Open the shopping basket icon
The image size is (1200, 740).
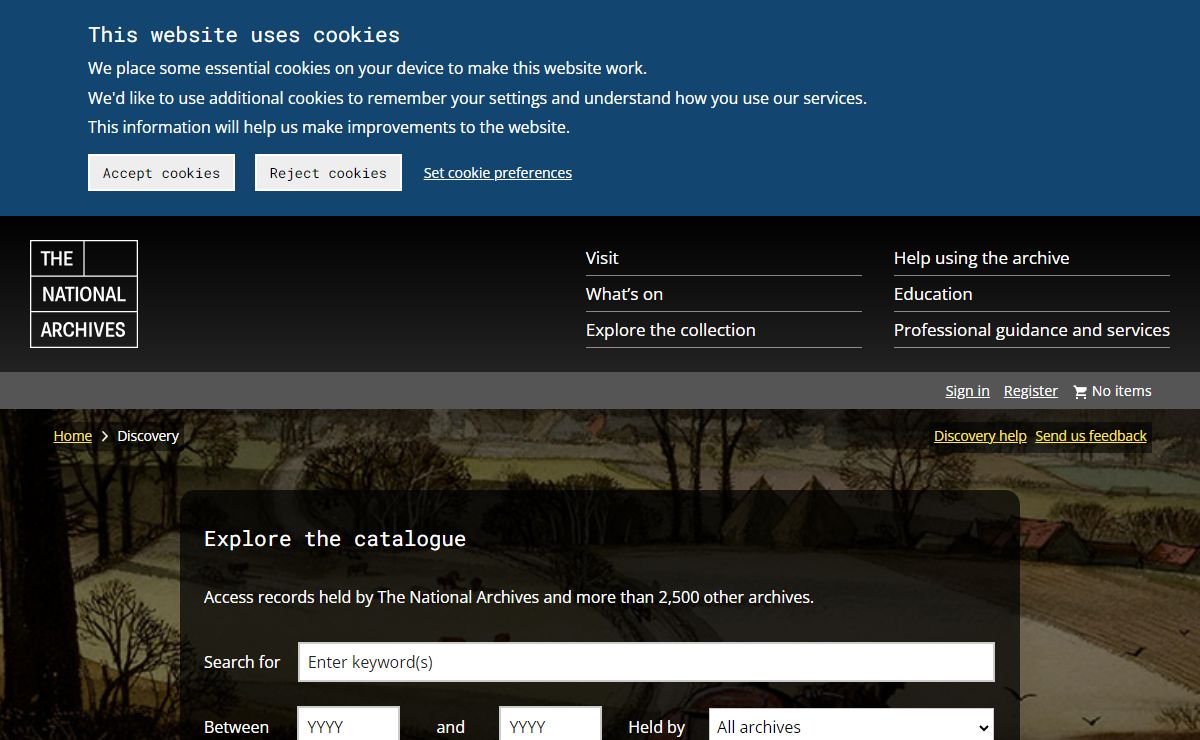(1080, 392)
